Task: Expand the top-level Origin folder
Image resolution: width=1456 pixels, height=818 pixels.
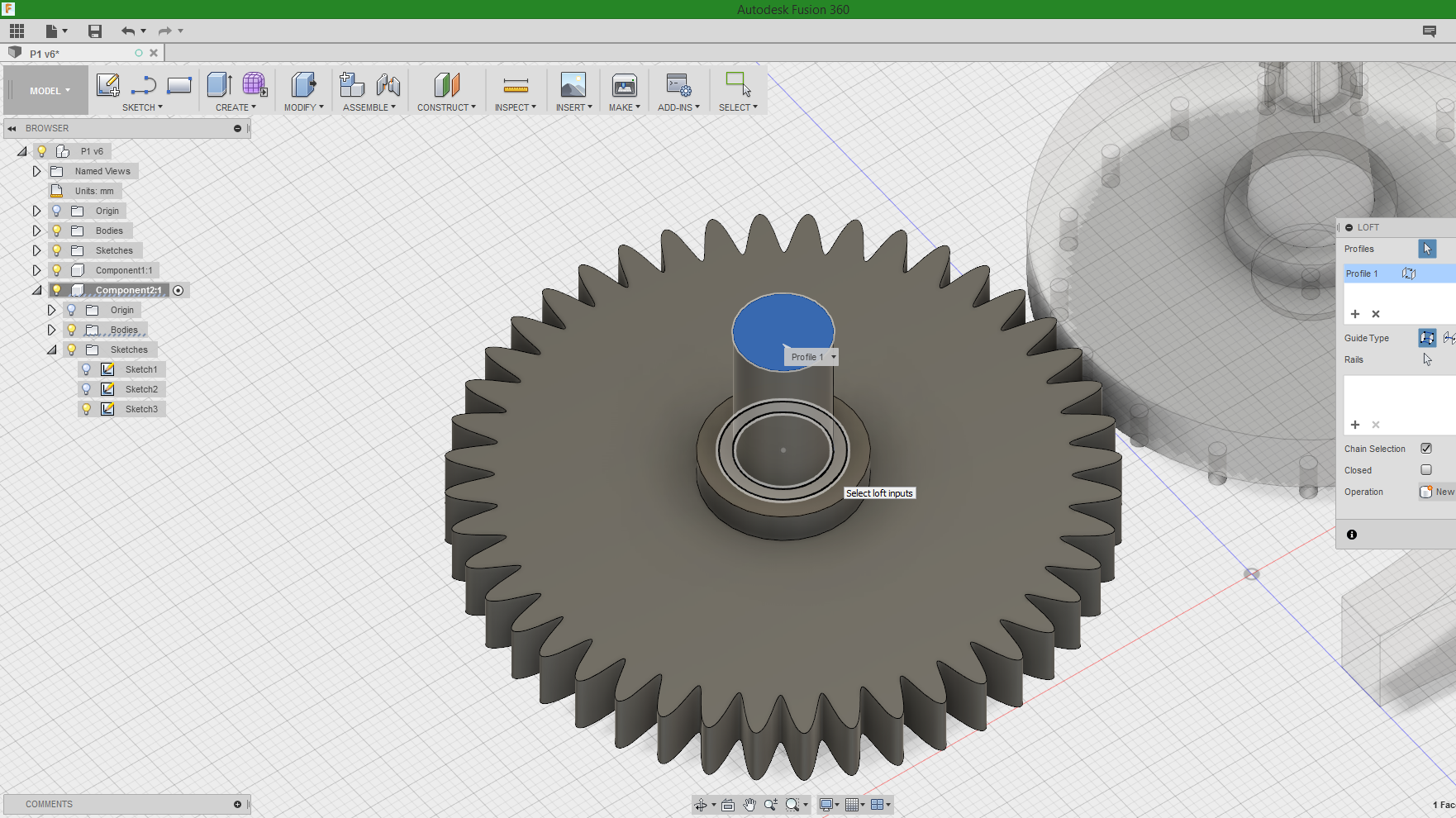Action: coord(36,211)
